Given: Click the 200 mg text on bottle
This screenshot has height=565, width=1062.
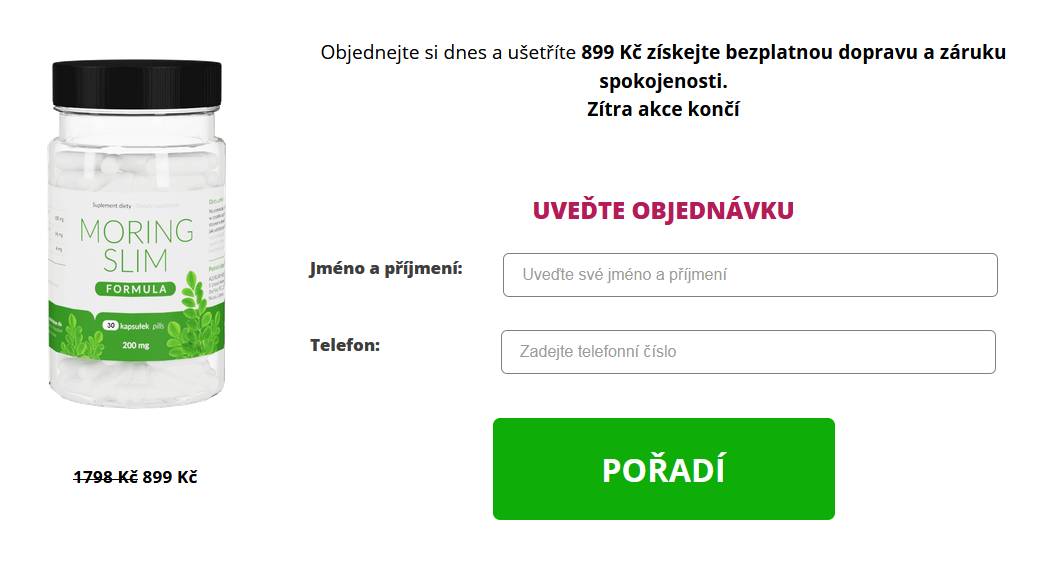Looking at the screenshot, I should click(135, 345).
